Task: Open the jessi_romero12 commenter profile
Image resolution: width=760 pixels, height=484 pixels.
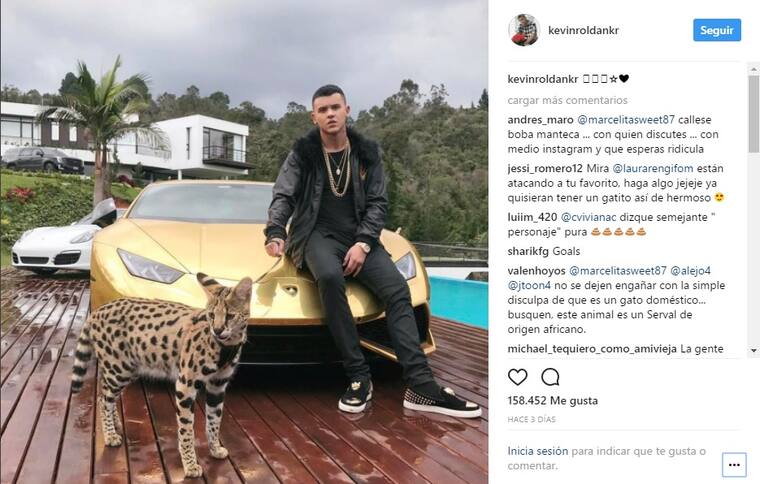Action: coord(545,169)
